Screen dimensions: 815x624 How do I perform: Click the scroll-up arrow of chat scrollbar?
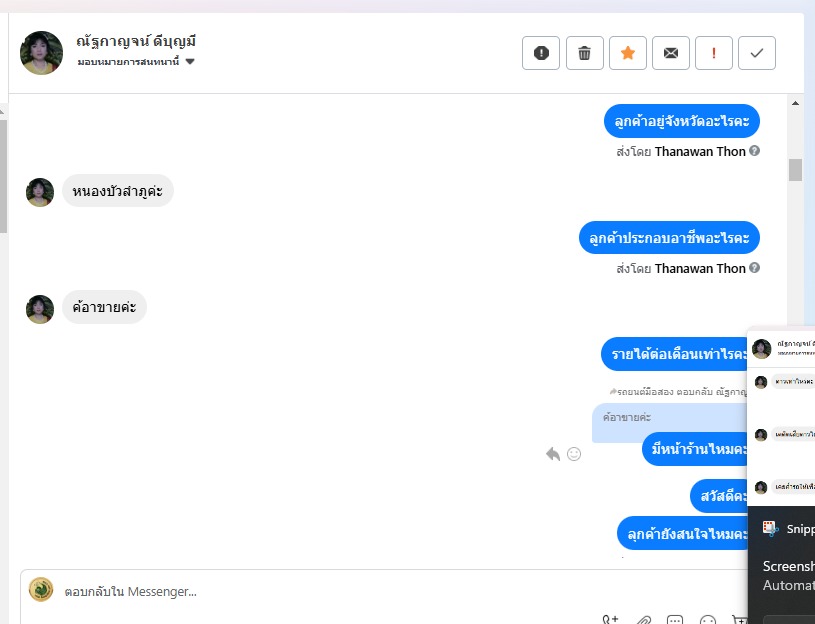coord(795,103)
